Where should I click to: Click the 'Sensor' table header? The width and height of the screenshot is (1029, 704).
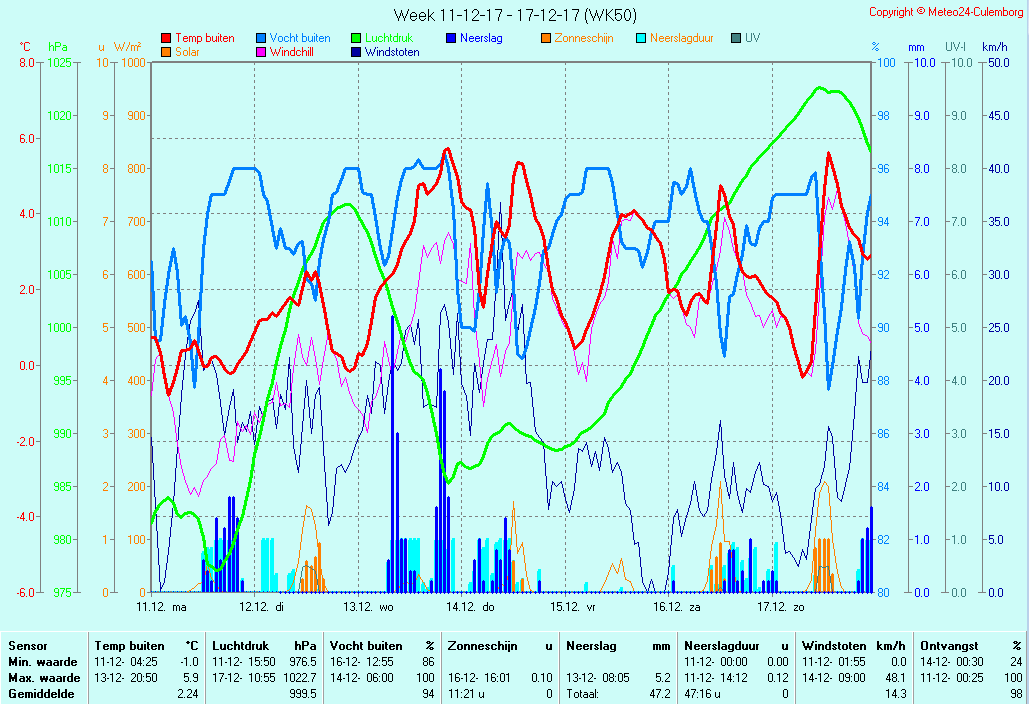coord(27,646)
